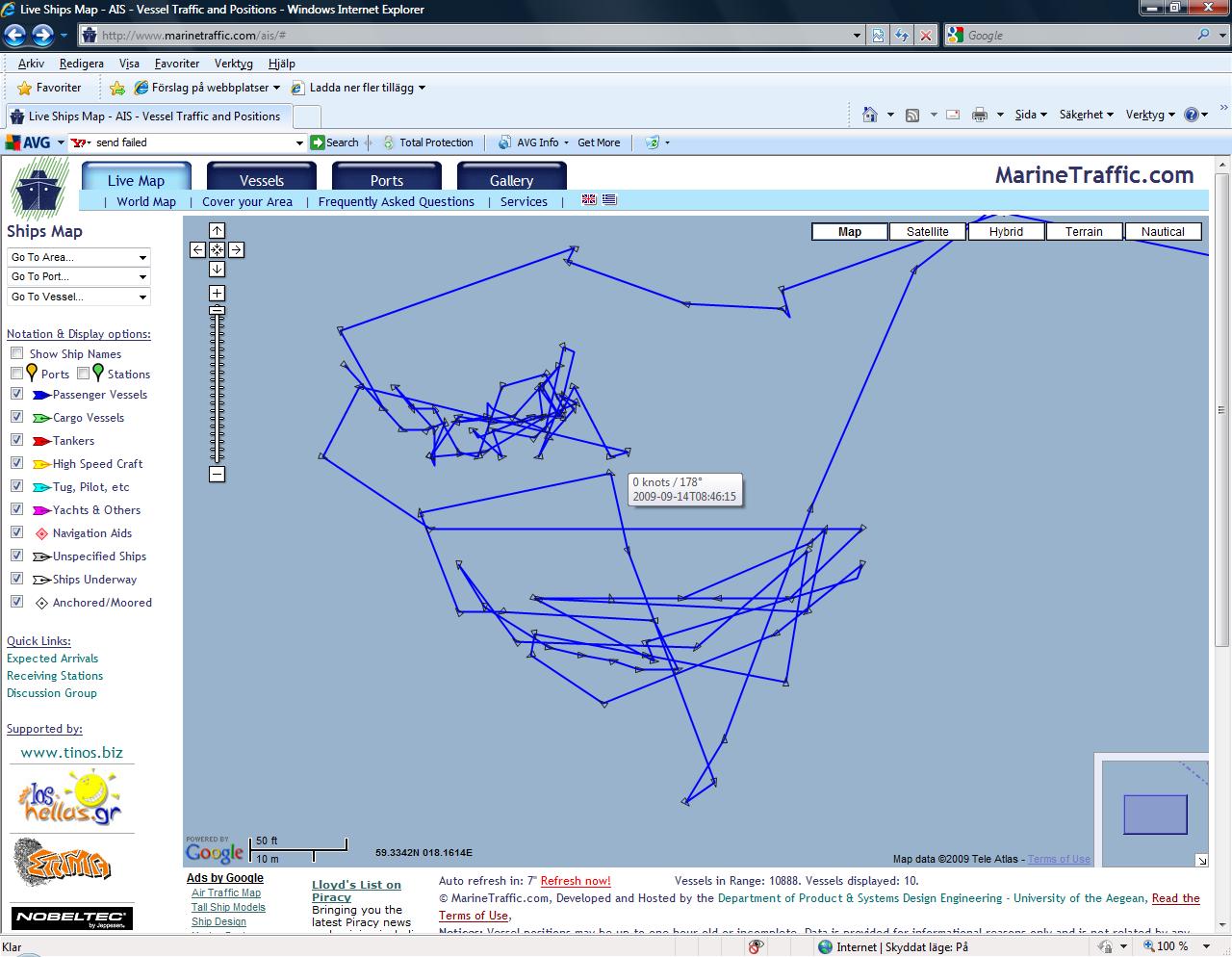Click the AVG green Search button
This screenshot has height=957, width=1232.
pos(334,142)
